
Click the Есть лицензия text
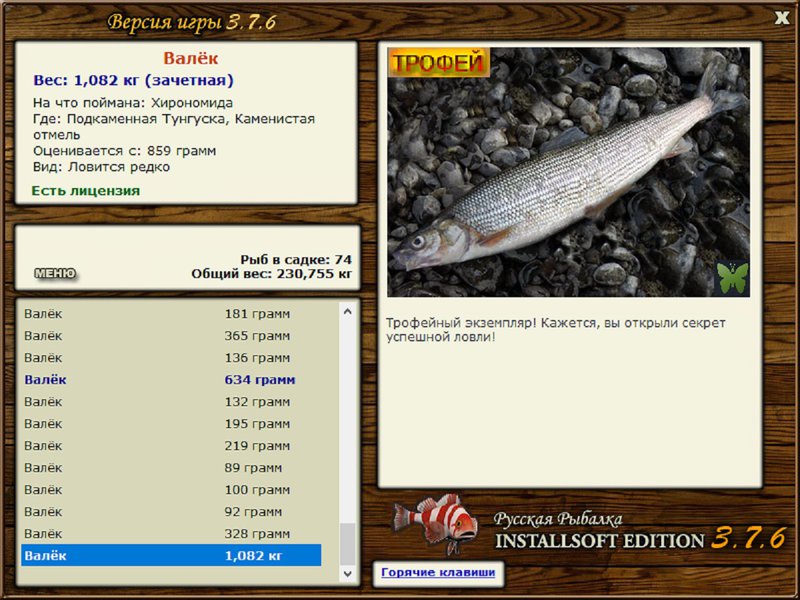point(86,191)
